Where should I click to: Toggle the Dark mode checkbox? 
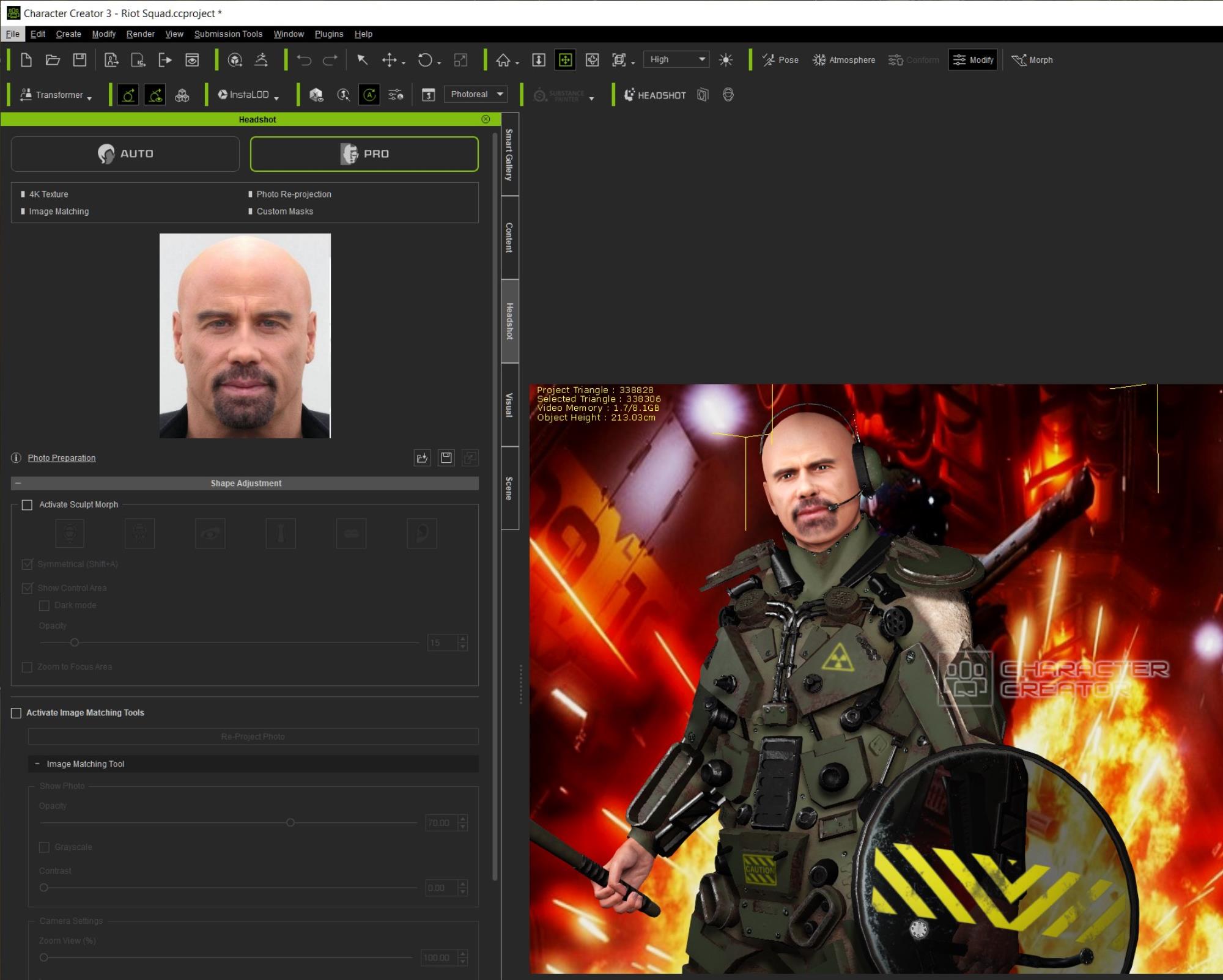click(44, 605)
